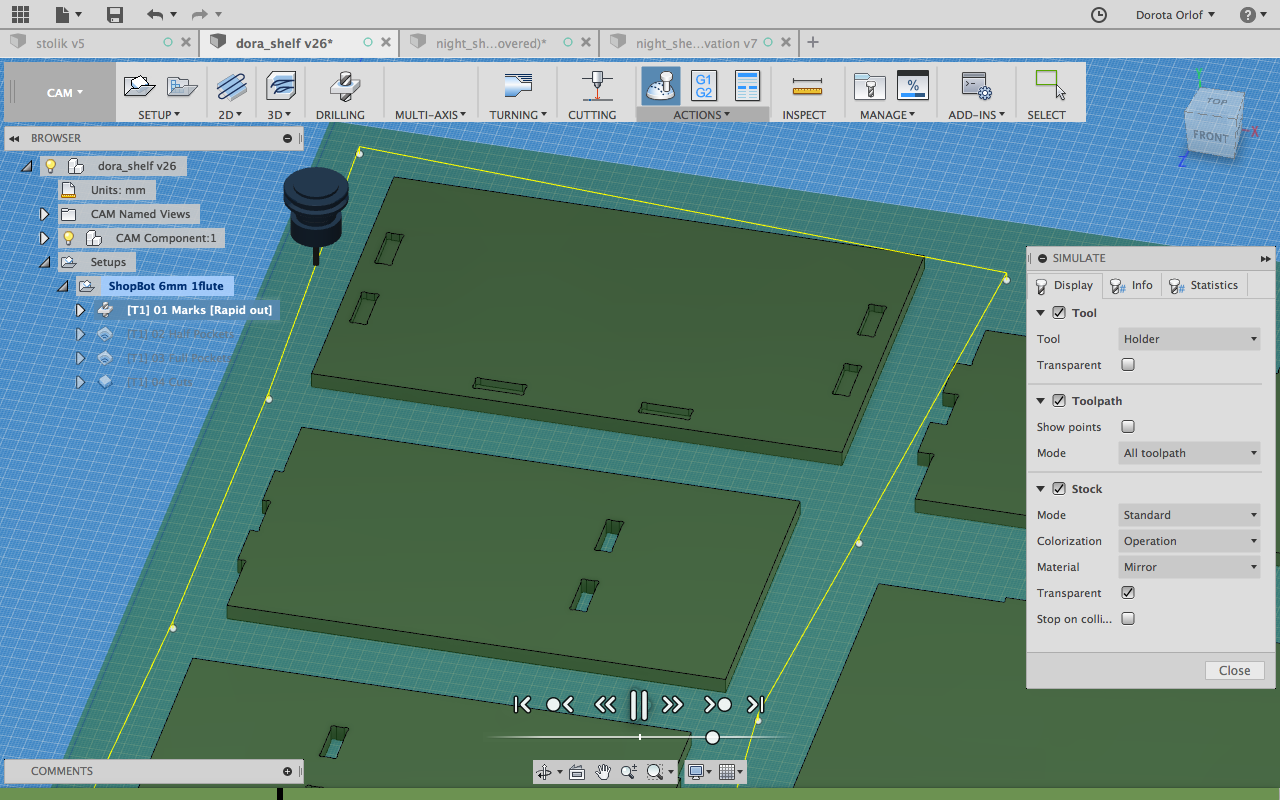This screenshot has width=1280, height=800.
Task: Select the ShopBot 6mm 1flute setup
Action: click(x=166, y=286)
